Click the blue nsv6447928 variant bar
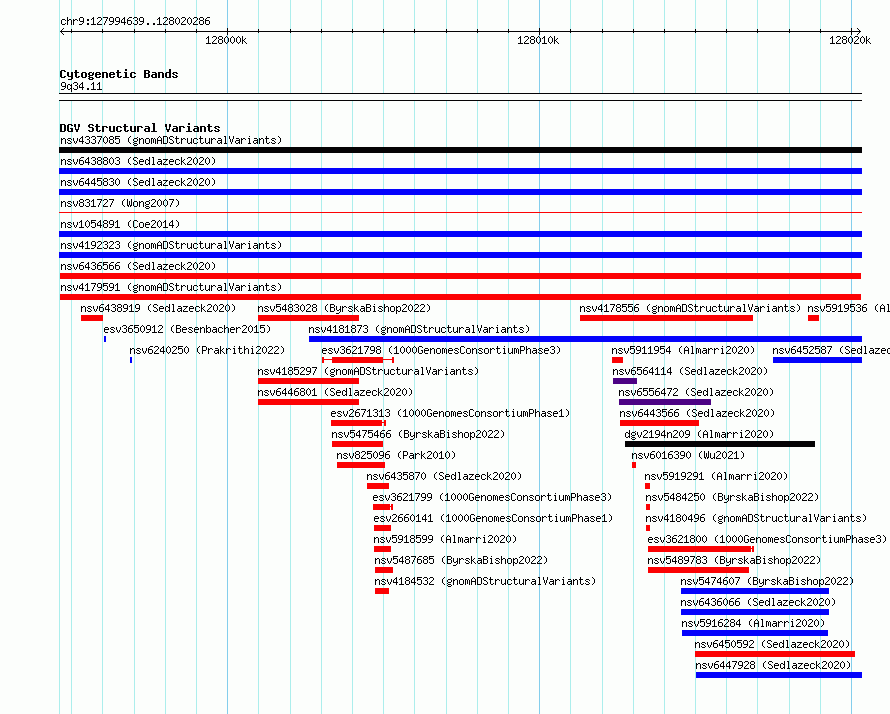The width and height of the screenshot is (890, 714). (779, 675)
